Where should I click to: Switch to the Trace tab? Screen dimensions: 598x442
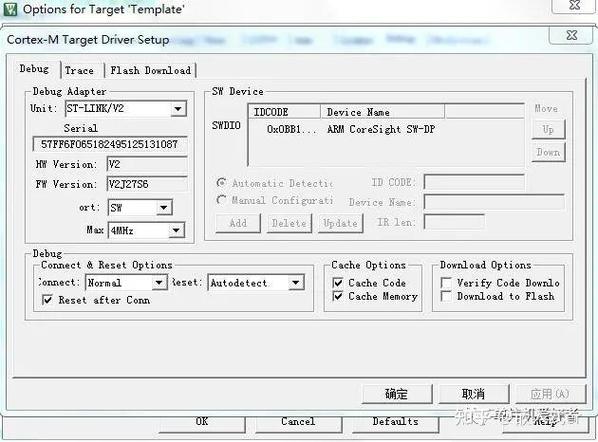pos(79,70)
